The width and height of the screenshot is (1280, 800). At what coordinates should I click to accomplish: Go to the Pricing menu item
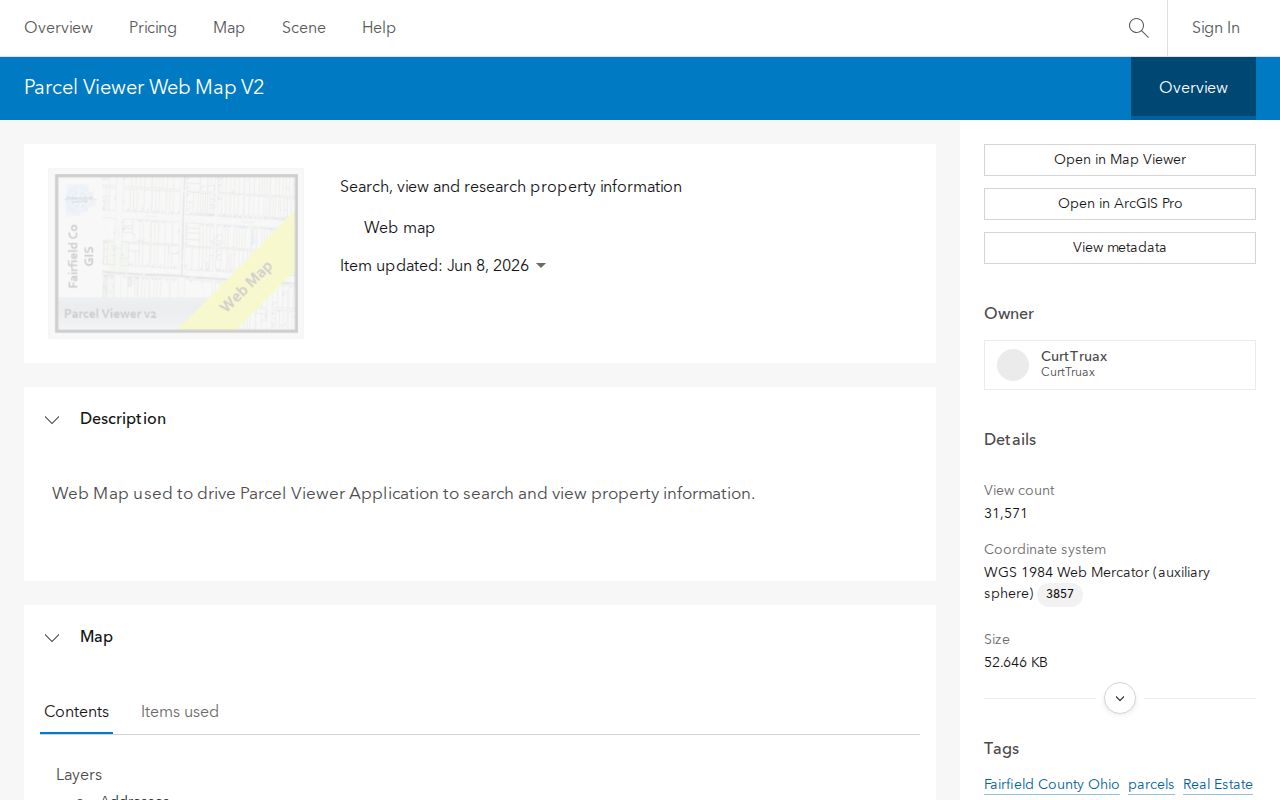click(153, 28)
